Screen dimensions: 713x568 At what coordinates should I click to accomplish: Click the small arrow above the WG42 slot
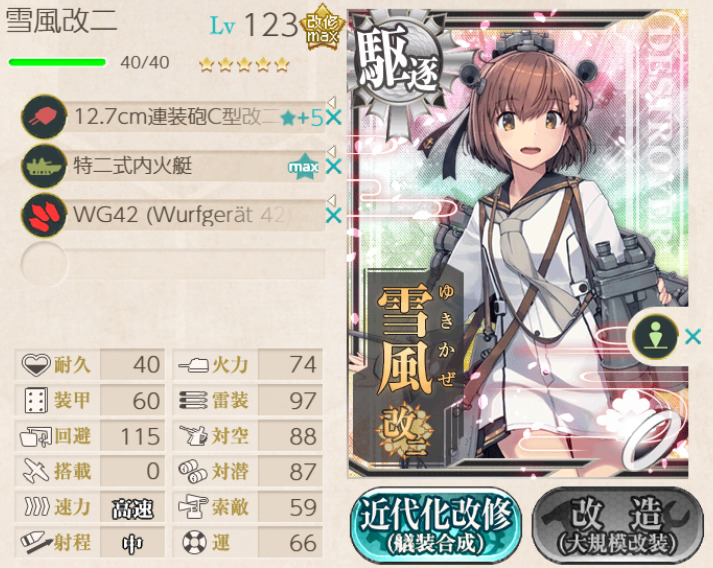coord(332,199)
